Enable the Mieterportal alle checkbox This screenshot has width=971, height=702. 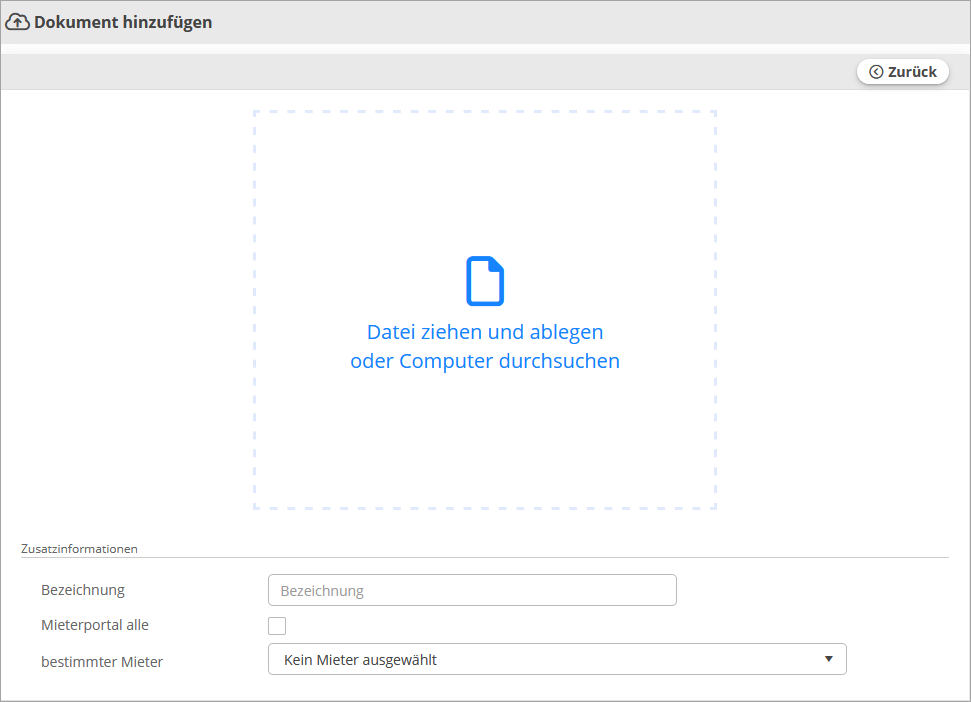click(277, 626)
